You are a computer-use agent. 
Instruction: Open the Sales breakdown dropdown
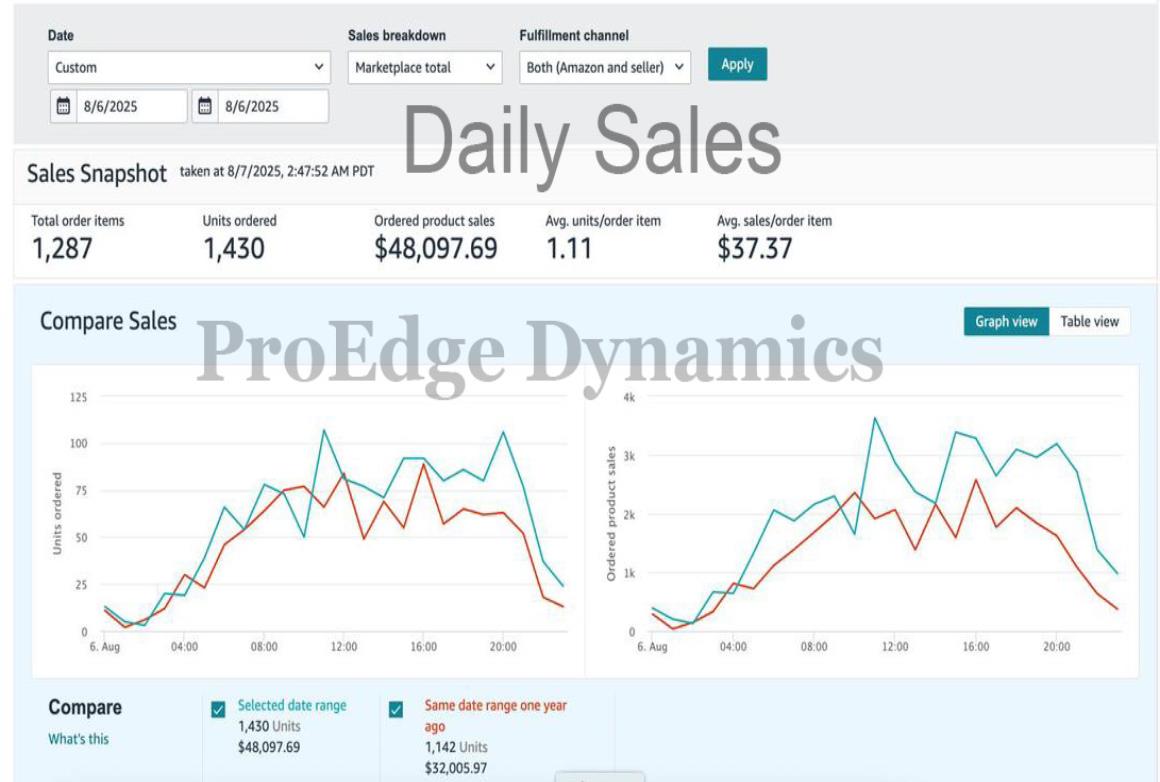(x=425, y=68)
